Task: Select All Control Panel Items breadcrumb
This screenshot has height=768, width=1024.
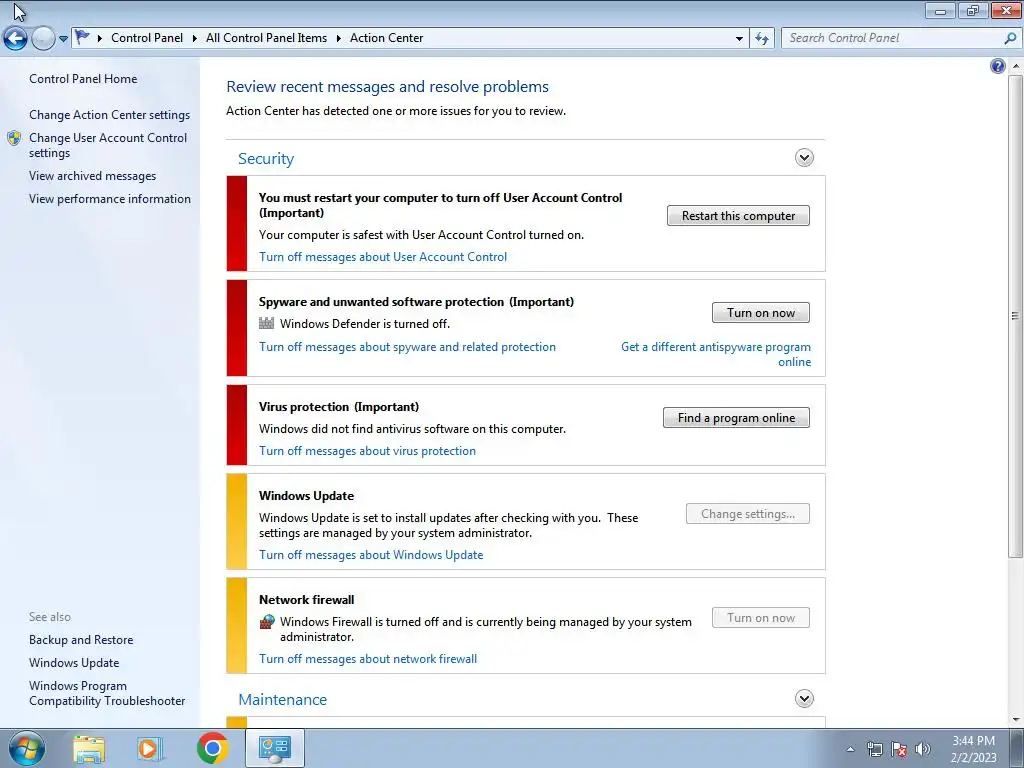Action: (x=266, y=38)
